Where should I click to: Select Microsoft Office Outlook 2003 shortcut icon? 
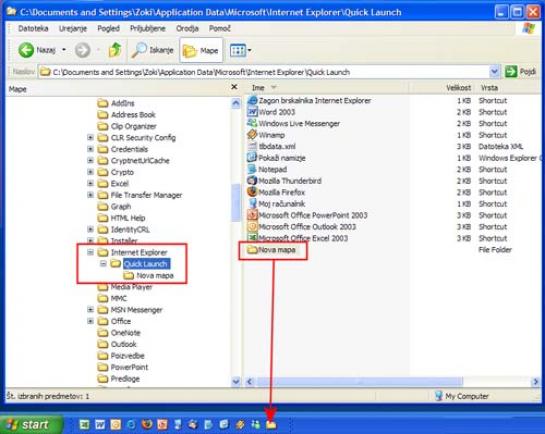[x=252, y=227]
